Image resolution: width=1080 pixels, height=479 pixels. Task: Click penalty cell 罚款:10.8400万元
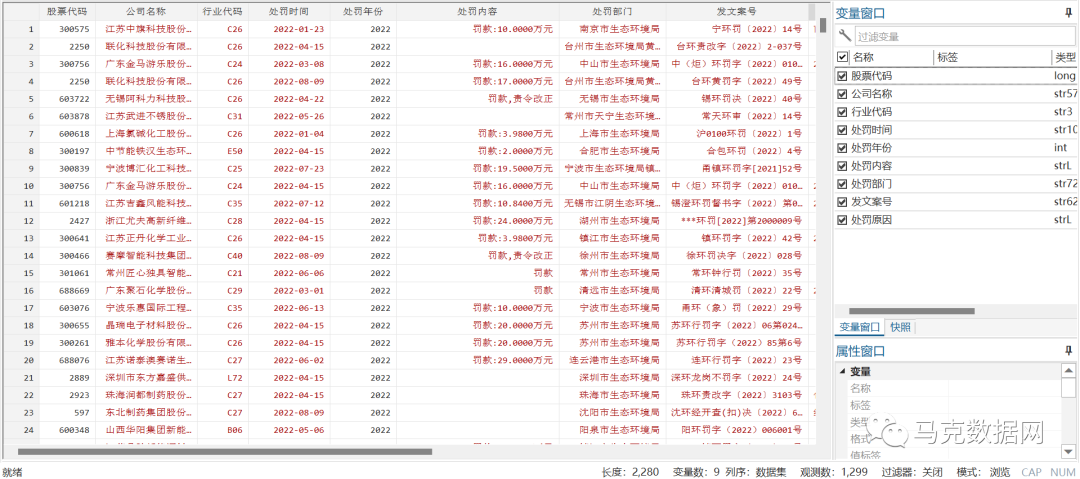[477, 203]
